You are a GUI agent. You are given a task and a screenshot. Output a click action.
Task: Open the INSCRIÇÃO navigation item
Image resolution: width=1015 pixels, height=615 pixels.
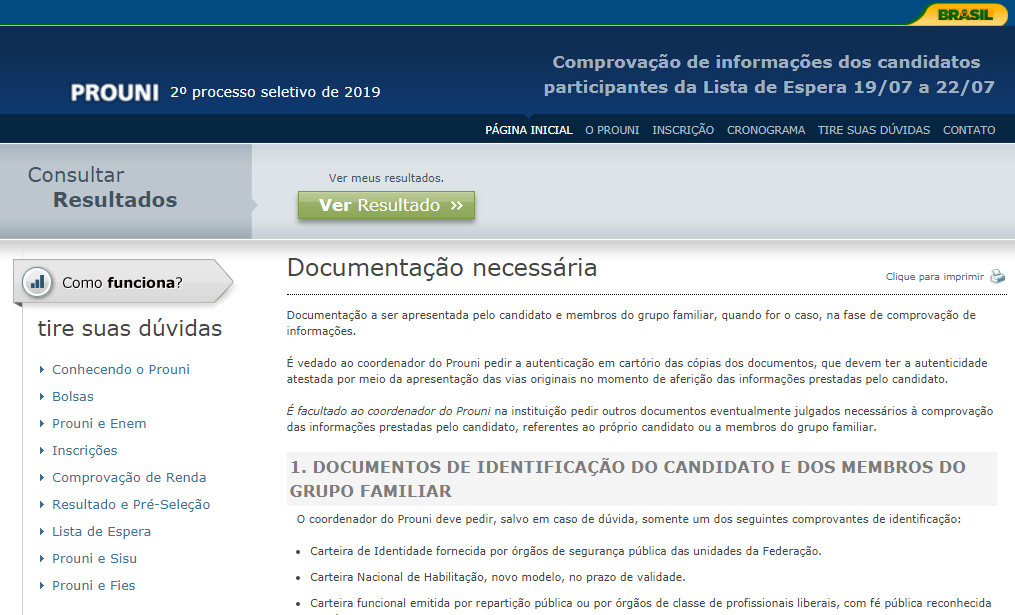point(683,130)
